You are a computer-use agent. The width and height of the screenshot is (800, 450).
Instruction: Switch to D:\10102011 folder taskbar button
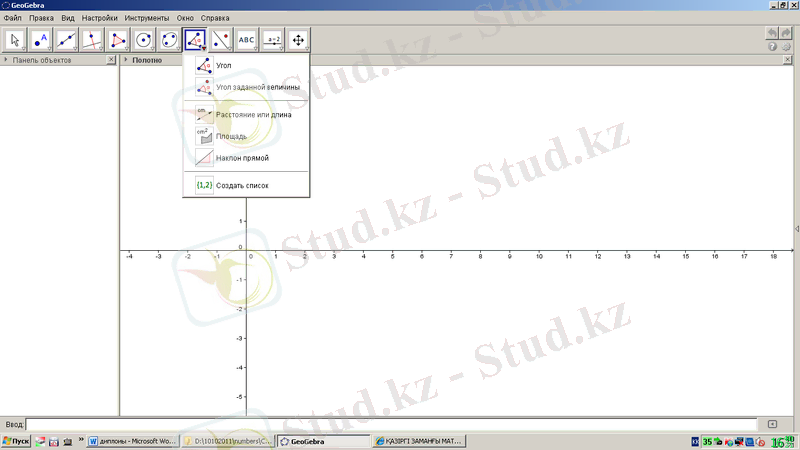coord(228,441)
